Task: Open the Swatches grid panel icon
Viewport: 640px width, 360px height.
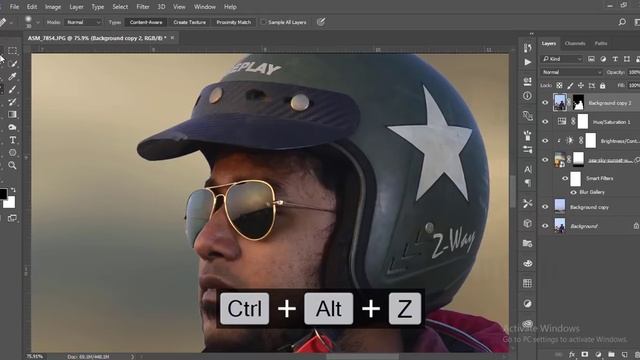Action: tap(527, 283)
